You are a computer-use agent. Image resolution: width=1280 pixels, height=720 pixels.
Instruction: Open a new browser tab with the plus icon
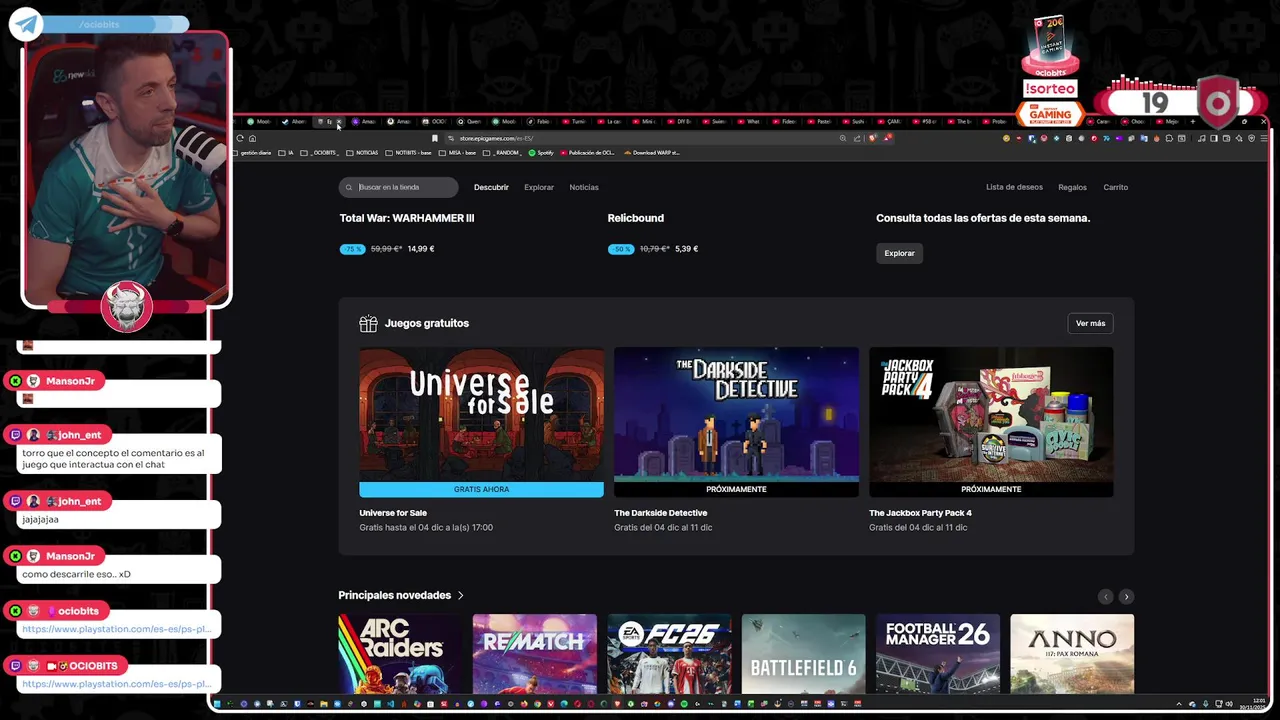click(1193, 121)
